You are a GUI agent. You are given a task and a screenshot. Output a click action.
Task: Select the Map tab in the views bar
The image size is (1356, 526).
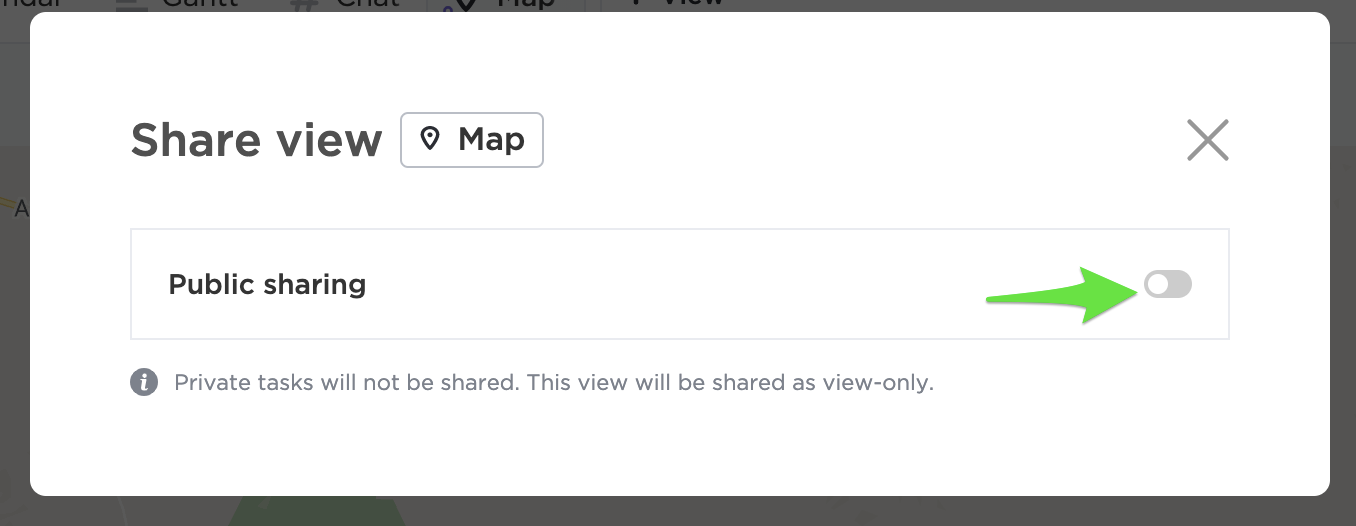(525, 4)
